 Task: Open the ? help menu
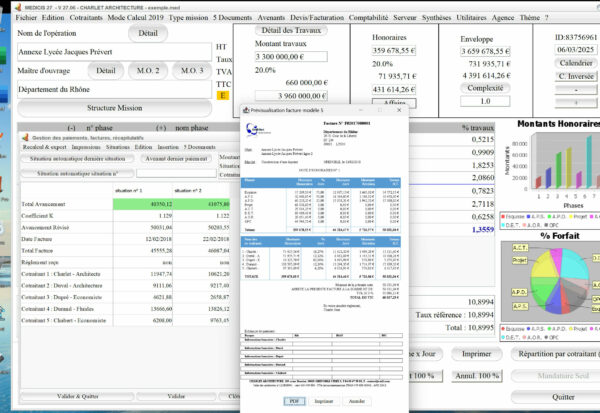546,18
